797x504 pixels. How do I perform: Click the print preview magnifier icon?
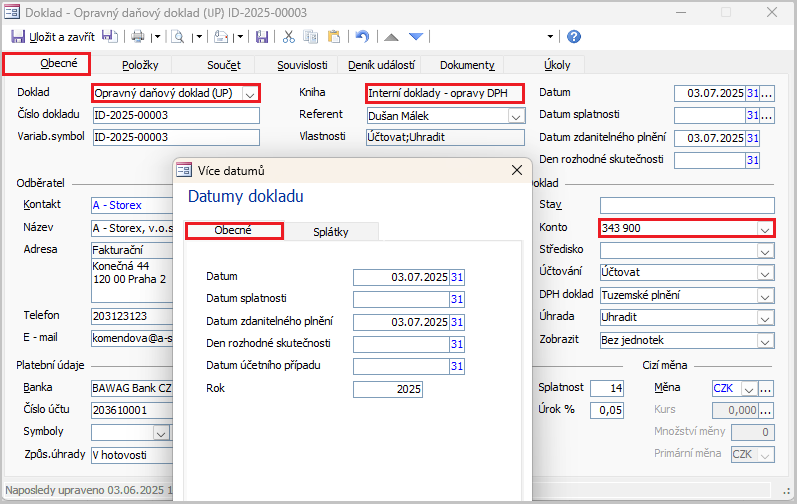coord(177,37)
